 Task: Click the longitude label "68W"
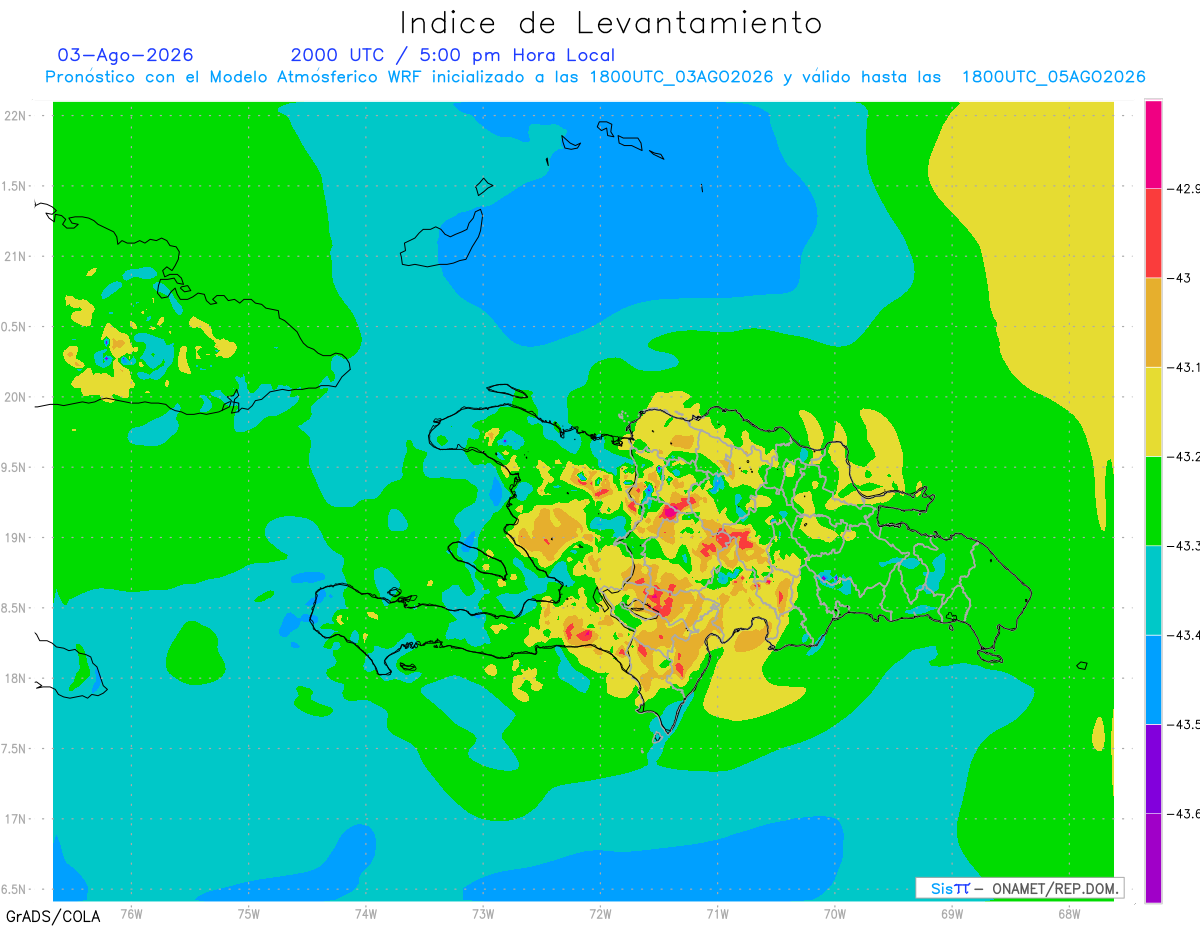(x=1069, y=913)
